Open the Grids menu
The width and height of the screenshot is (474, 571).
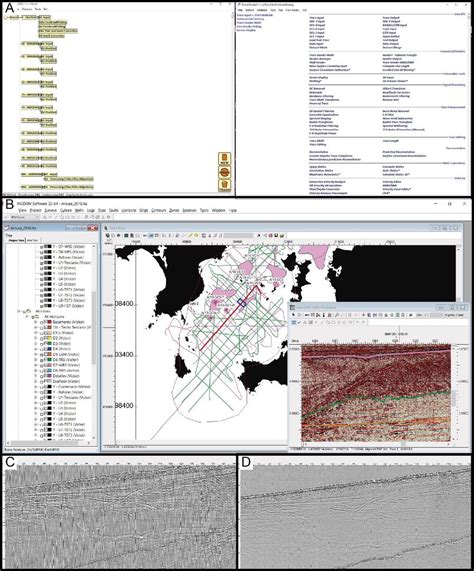click(143, 210)
